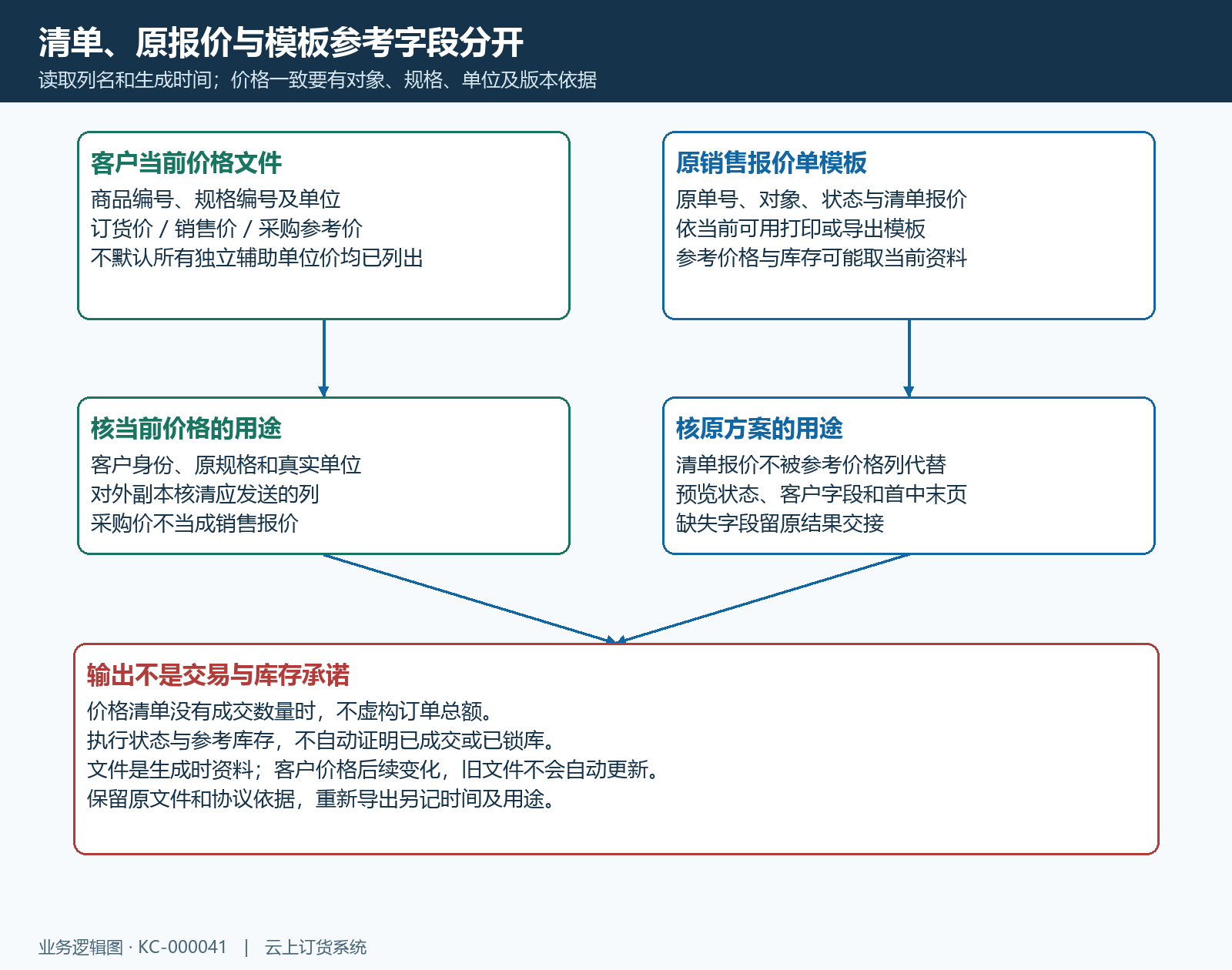
Task: Click the line 采购价不当成销售报价
Action: [x=195, y=523]
